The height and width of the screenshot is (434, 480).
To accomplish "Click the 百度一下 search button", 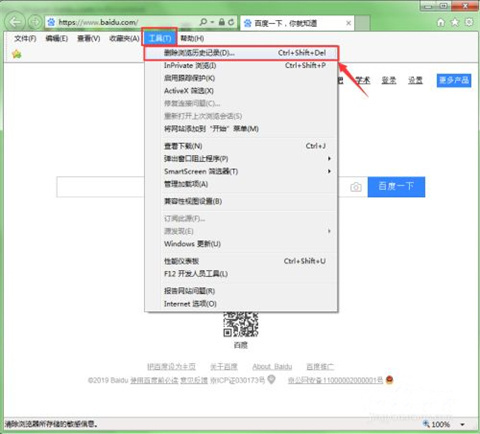I will [396, 187].
